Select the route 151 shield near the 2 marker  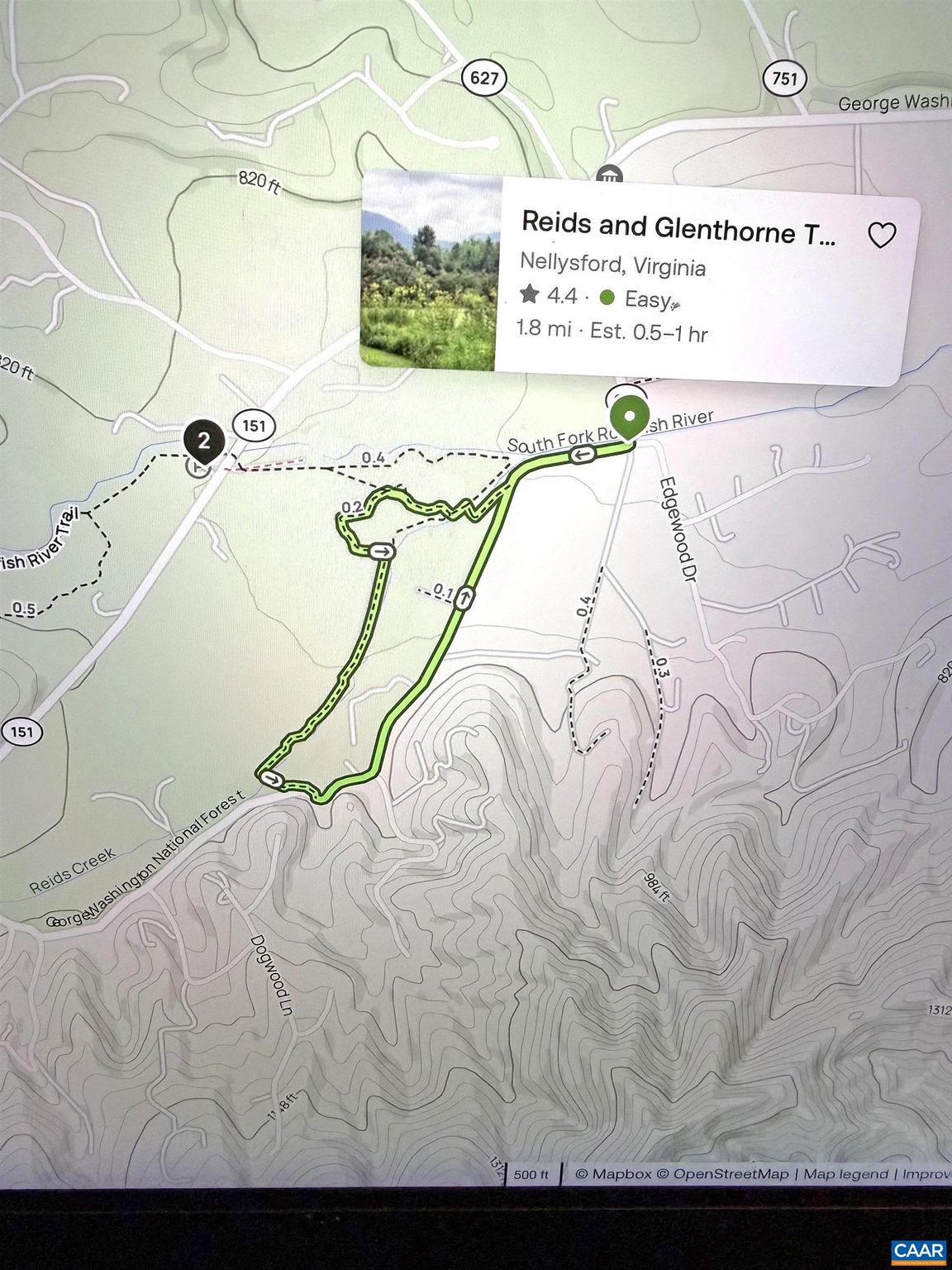(x=255, y=425)
